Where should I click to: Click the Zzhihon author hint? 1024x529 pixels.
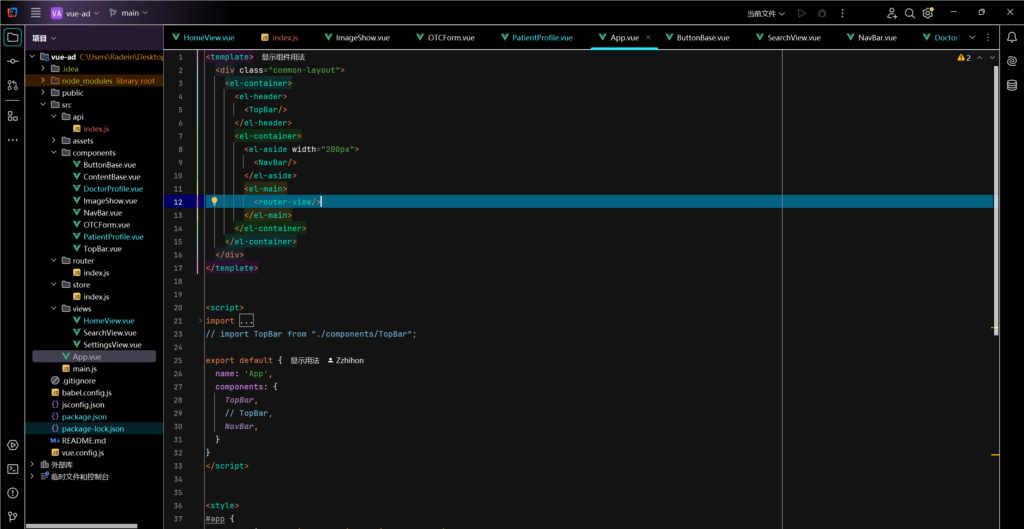[345, 361]
